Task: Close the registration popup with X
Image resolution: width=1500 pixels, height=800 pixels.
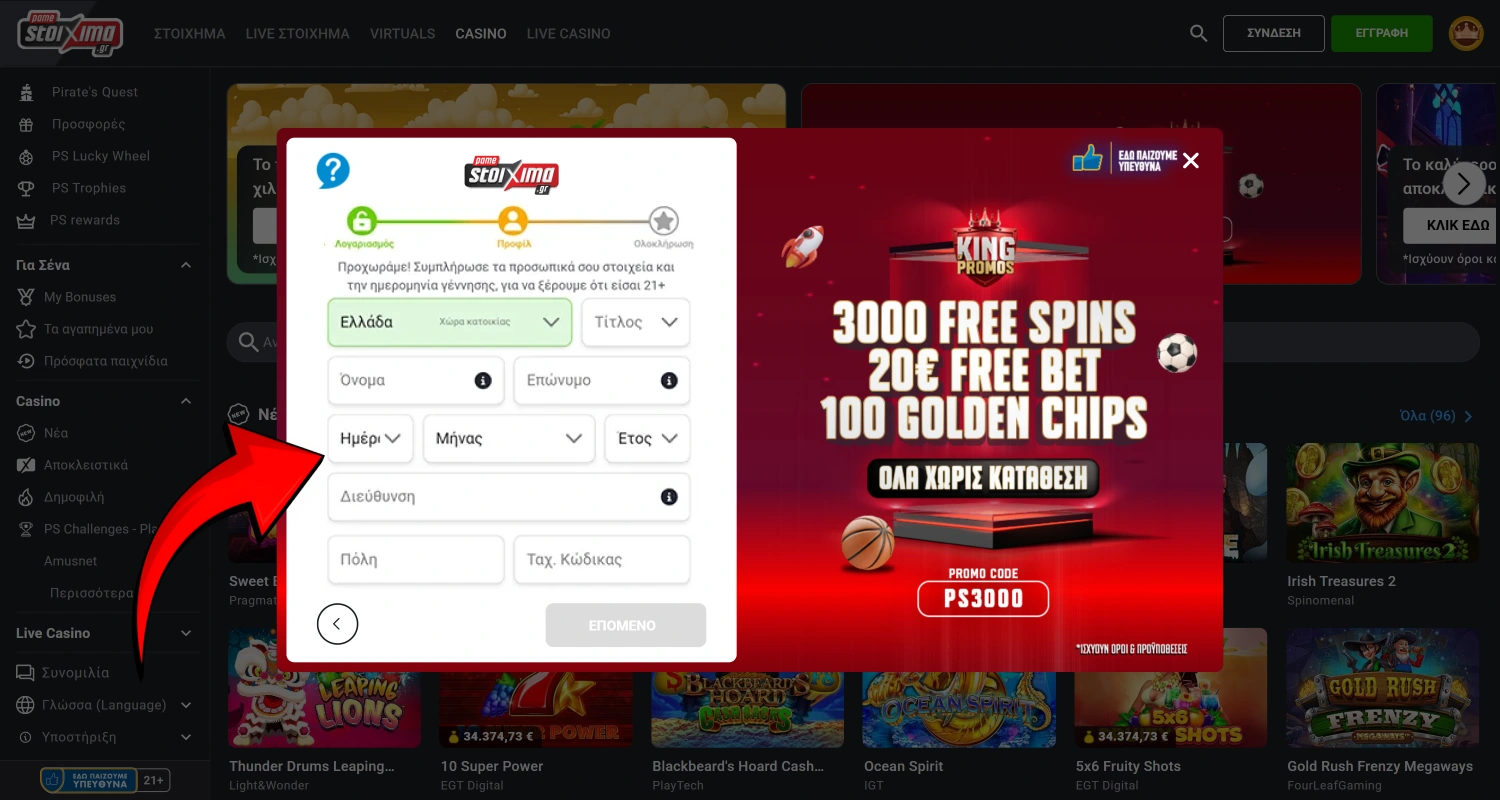Action: (1190, 160)
